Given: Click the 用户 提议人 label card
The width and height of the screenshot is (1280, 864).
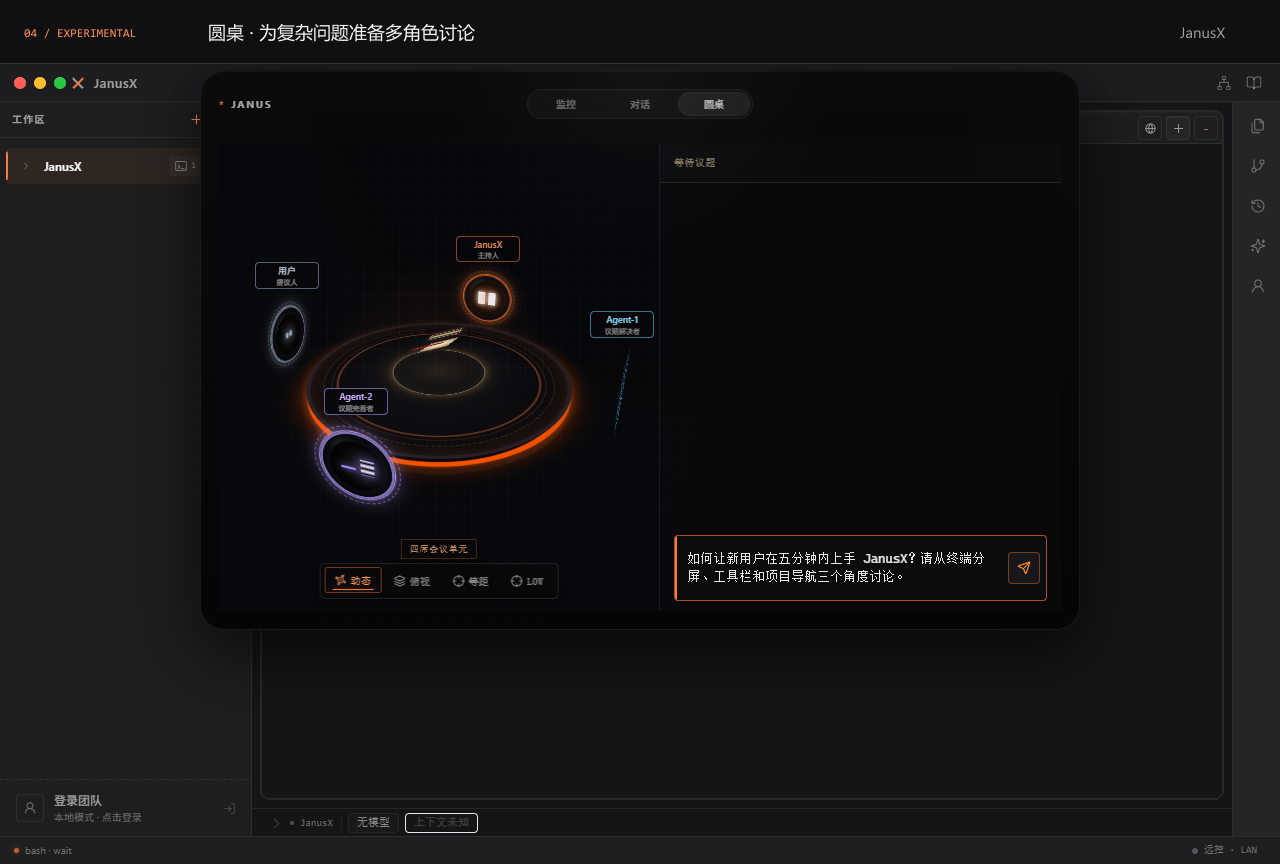Looking at the screenshot, I should tap(287, 276).
